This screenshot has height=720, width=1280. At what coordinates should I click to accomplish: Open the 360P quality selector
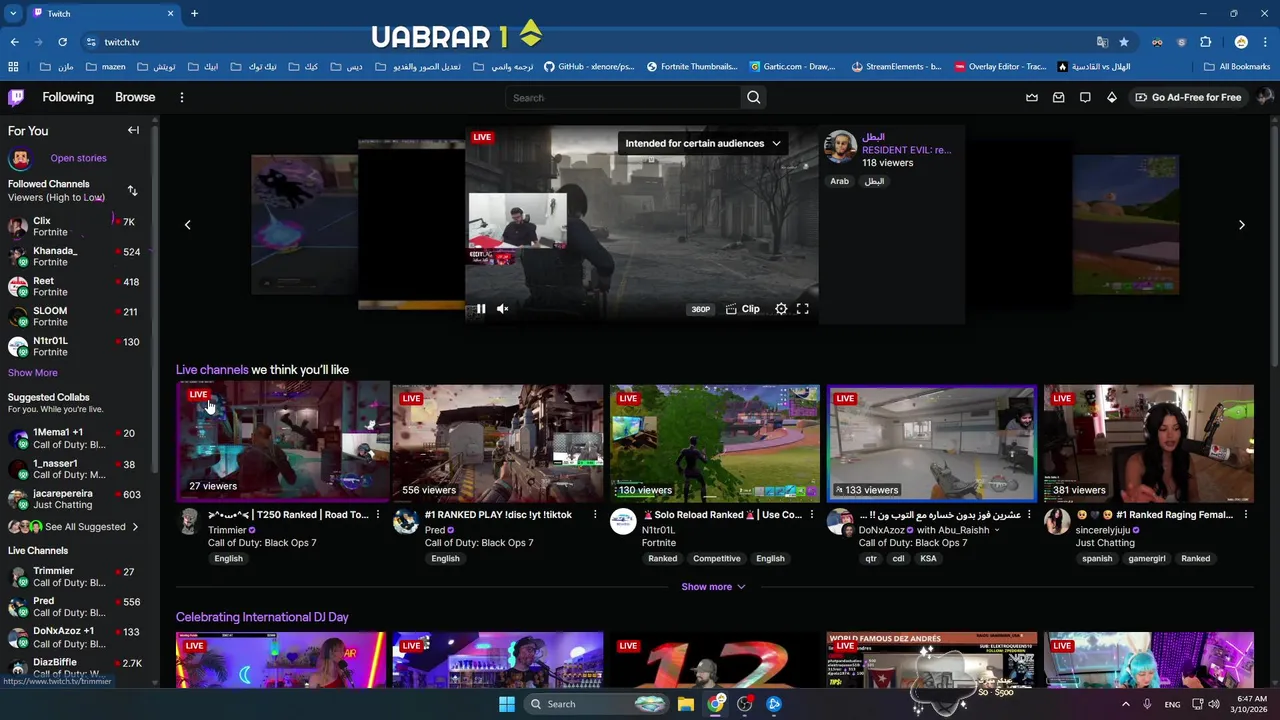point(701,309)
